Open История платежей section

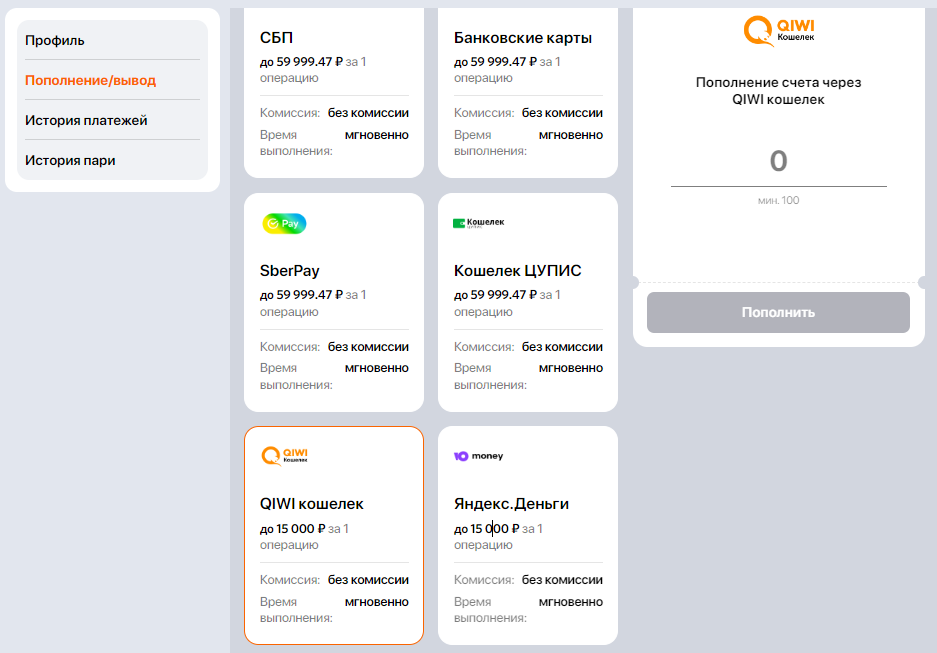point(86,120)
